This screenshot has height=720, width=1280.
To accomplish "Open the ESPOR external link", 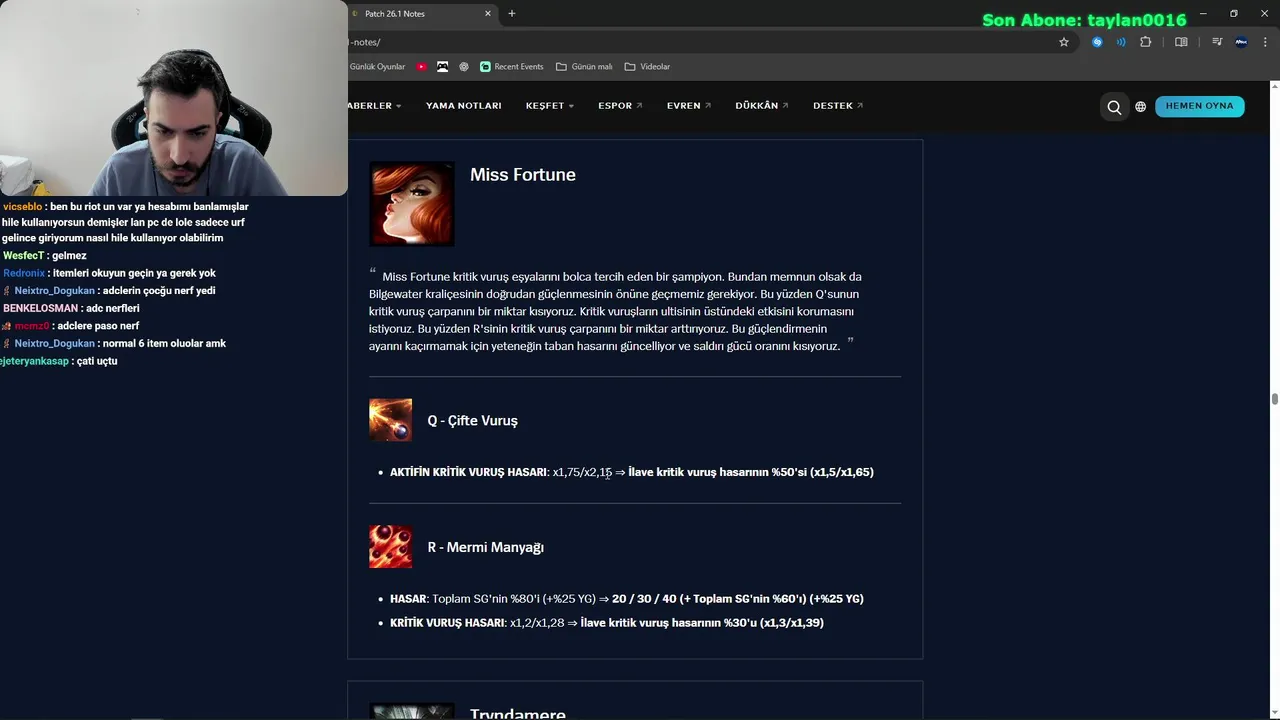I will (x=620, y=106).
